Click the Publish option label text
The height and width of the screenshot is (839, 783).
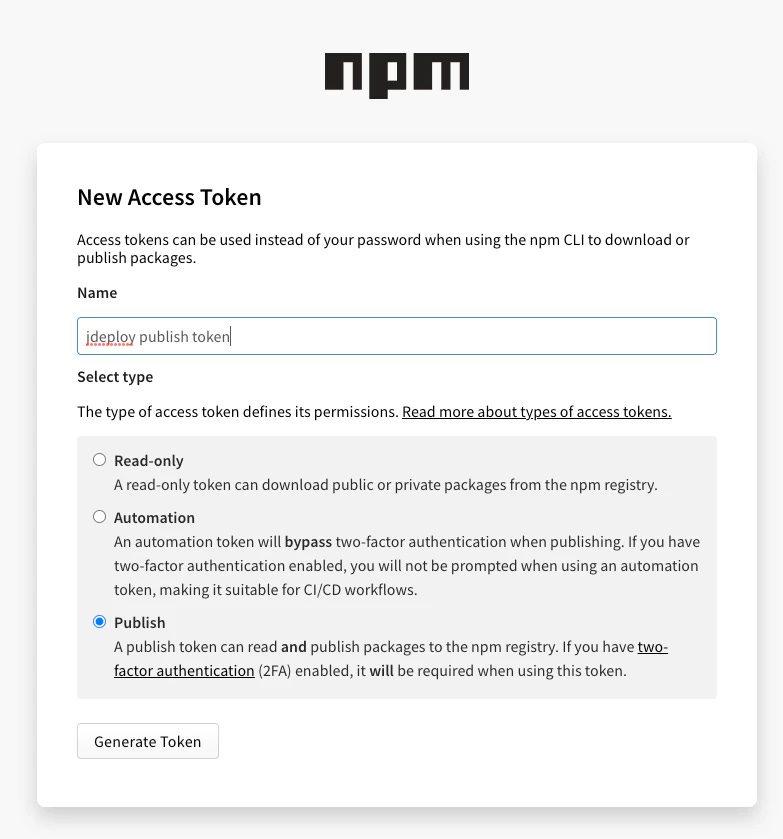click(139, 622)
